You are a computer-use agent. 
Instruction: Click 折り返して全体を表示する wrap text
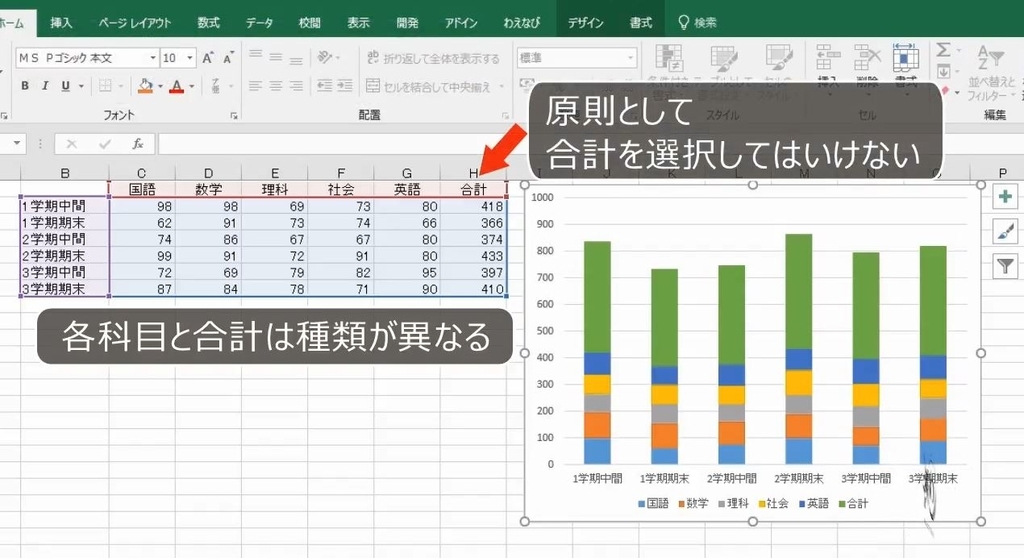click(433, 58)
